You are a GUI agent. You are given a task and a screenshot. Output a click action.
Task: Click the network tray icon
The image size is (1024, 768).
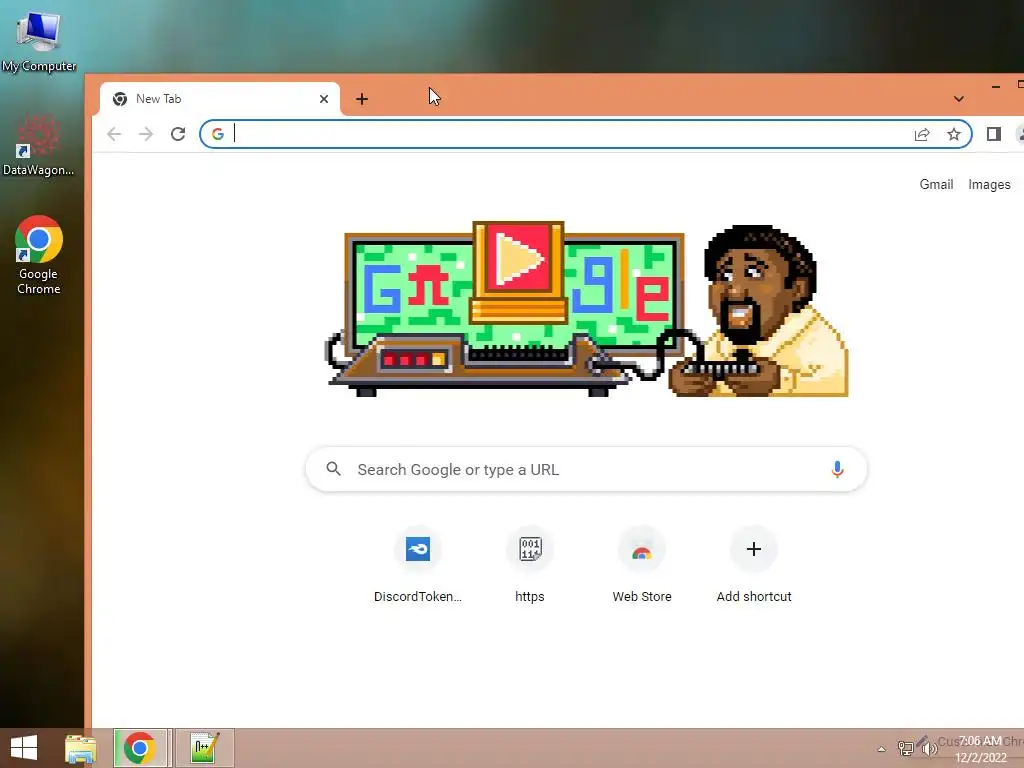click(x=905, y=748)
